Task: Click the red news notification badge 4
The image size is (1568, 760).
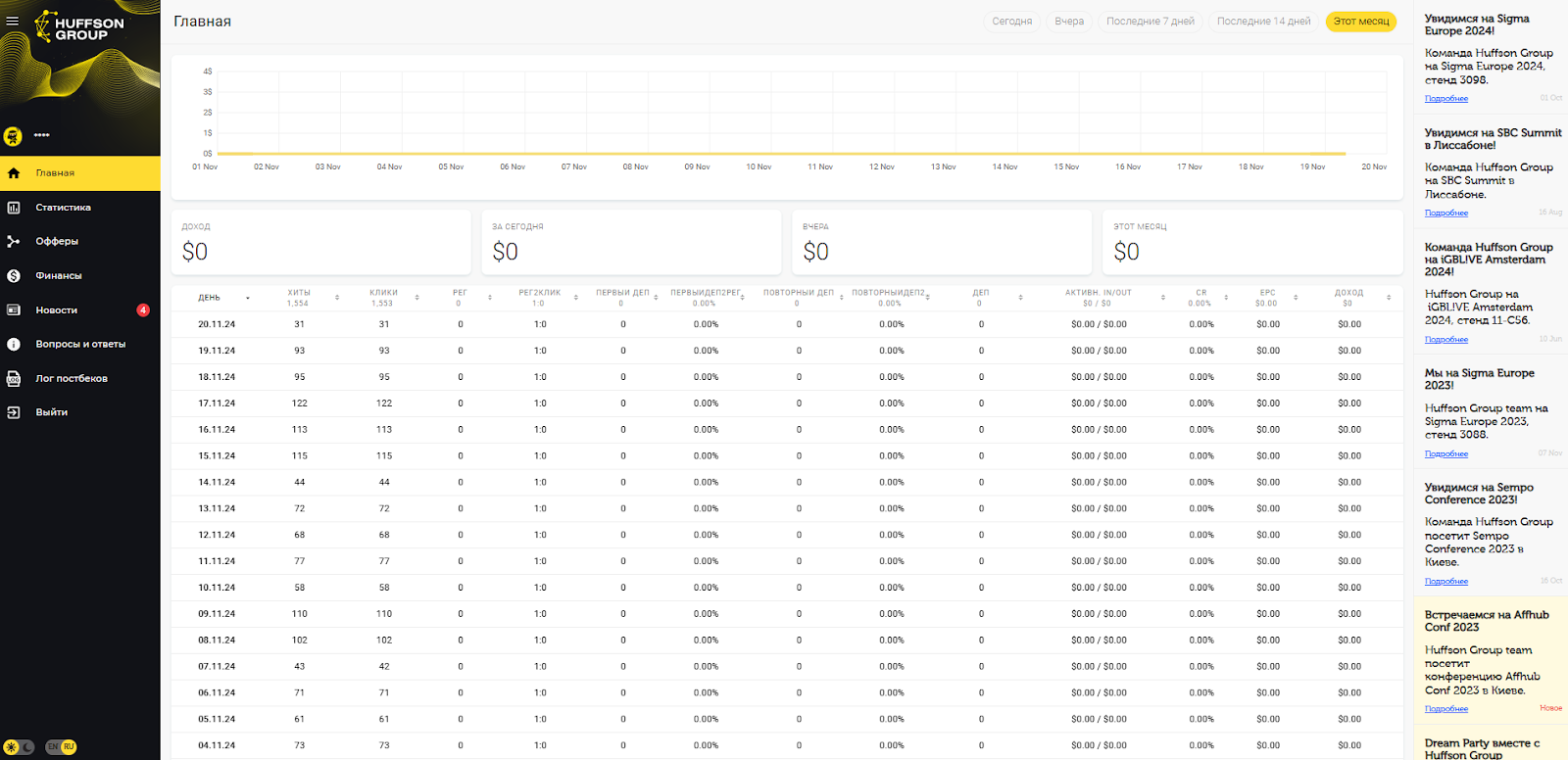Action: tap(143, 310)
